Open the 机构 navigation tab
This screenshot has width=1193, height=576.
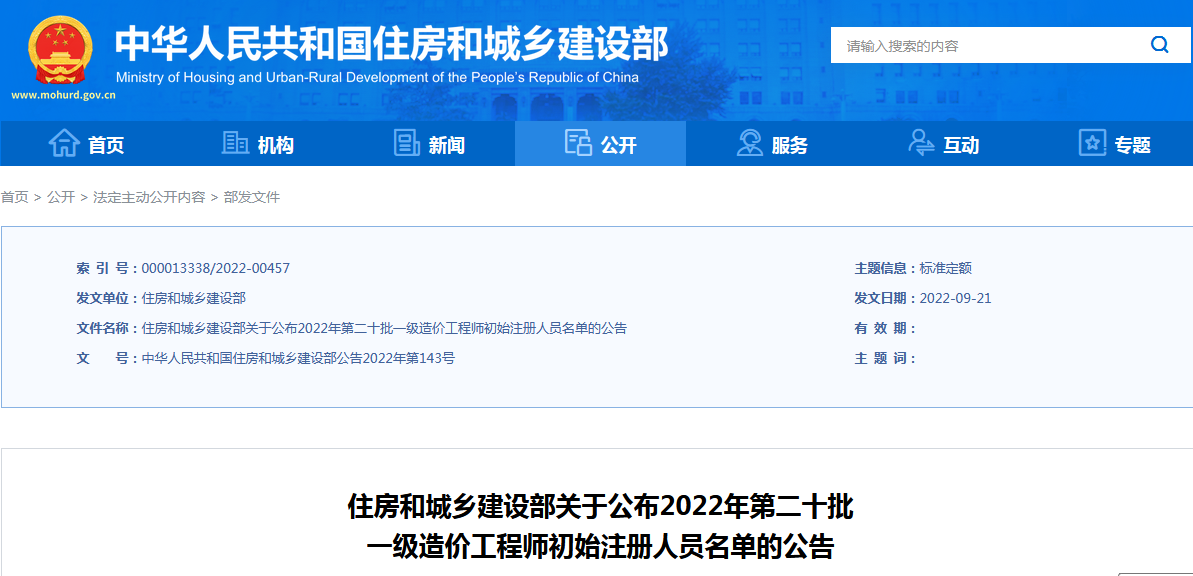tap(257, 143)
